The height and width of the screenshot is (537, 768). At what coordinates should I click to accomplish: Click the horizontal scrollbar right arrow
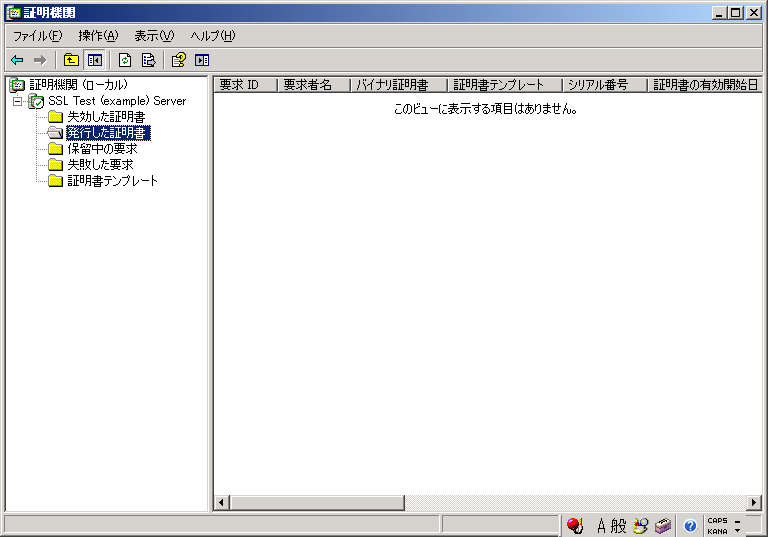pos(754,502)
